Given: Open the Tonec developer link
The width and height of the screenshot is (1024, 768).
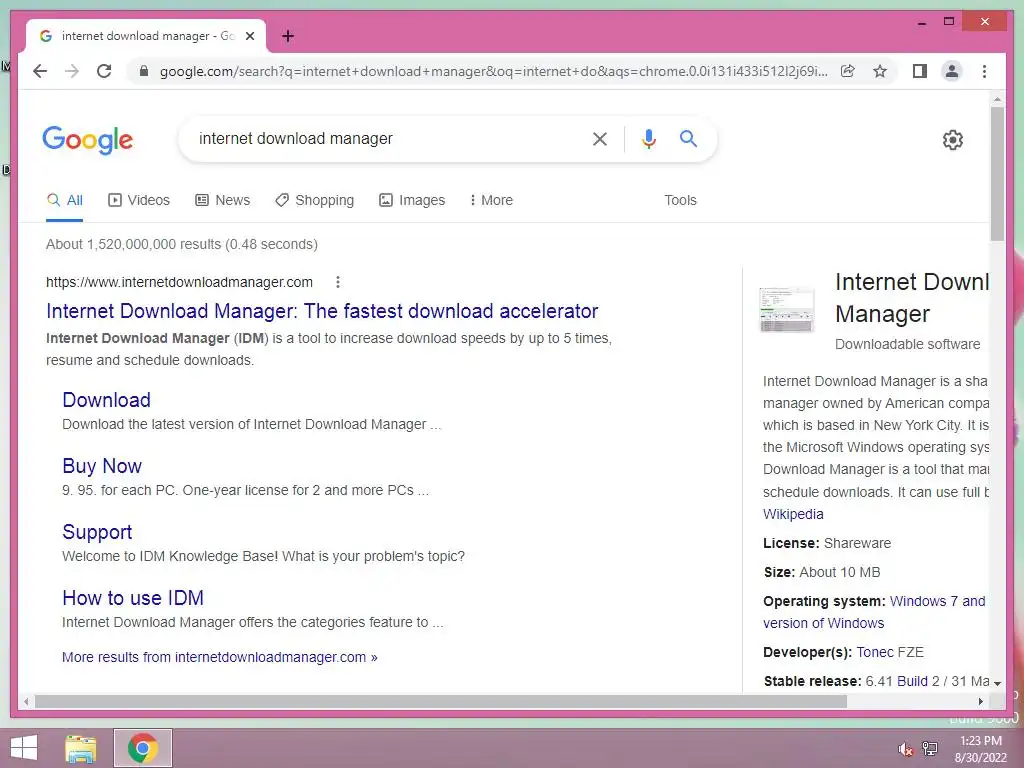Looking at the screenshot, I should (875, 652).
